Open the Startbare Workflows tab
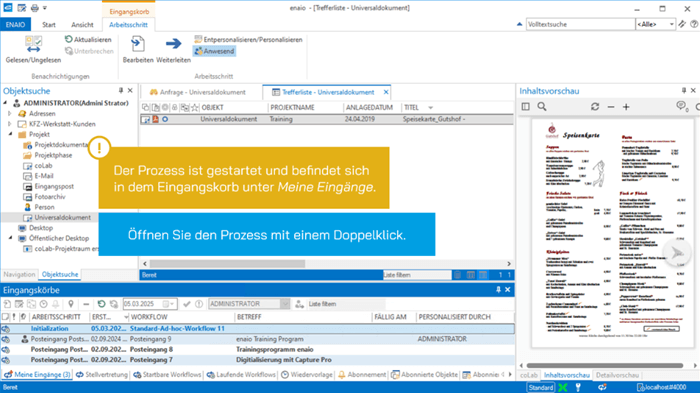The height and width of the screenshot is (393, 700). pos(167,375)
